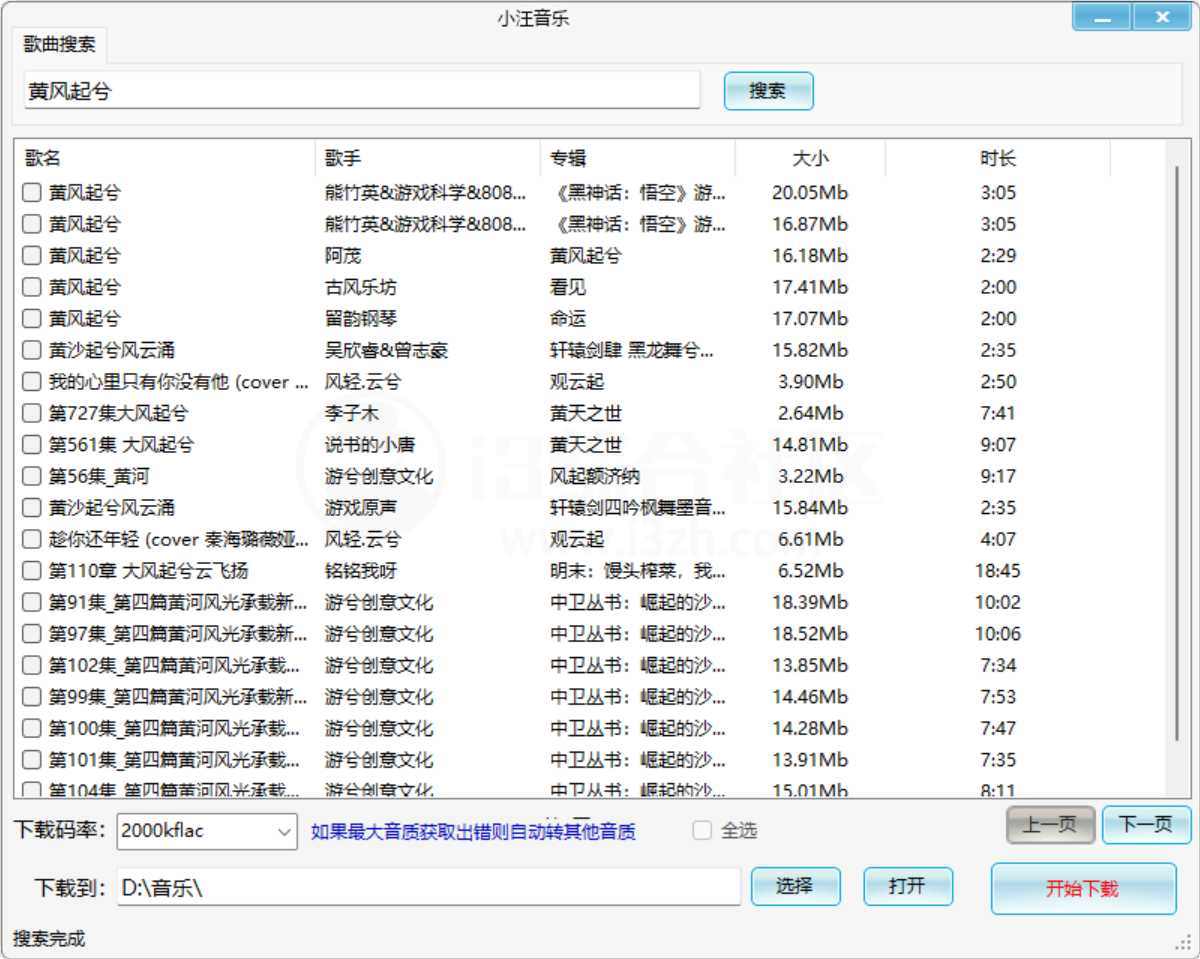The height and width of the screenshot is (959, 1200).
Task: Click the song search input field
Action: tap(362, 91)
